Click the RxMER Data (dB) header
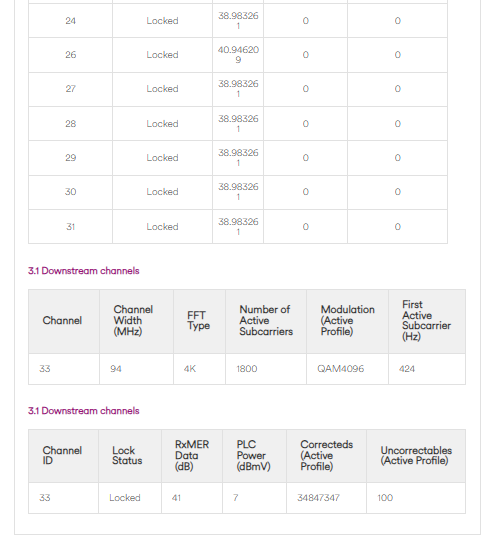The width and height of the screenshot is (494, 542). click(192, 456)
